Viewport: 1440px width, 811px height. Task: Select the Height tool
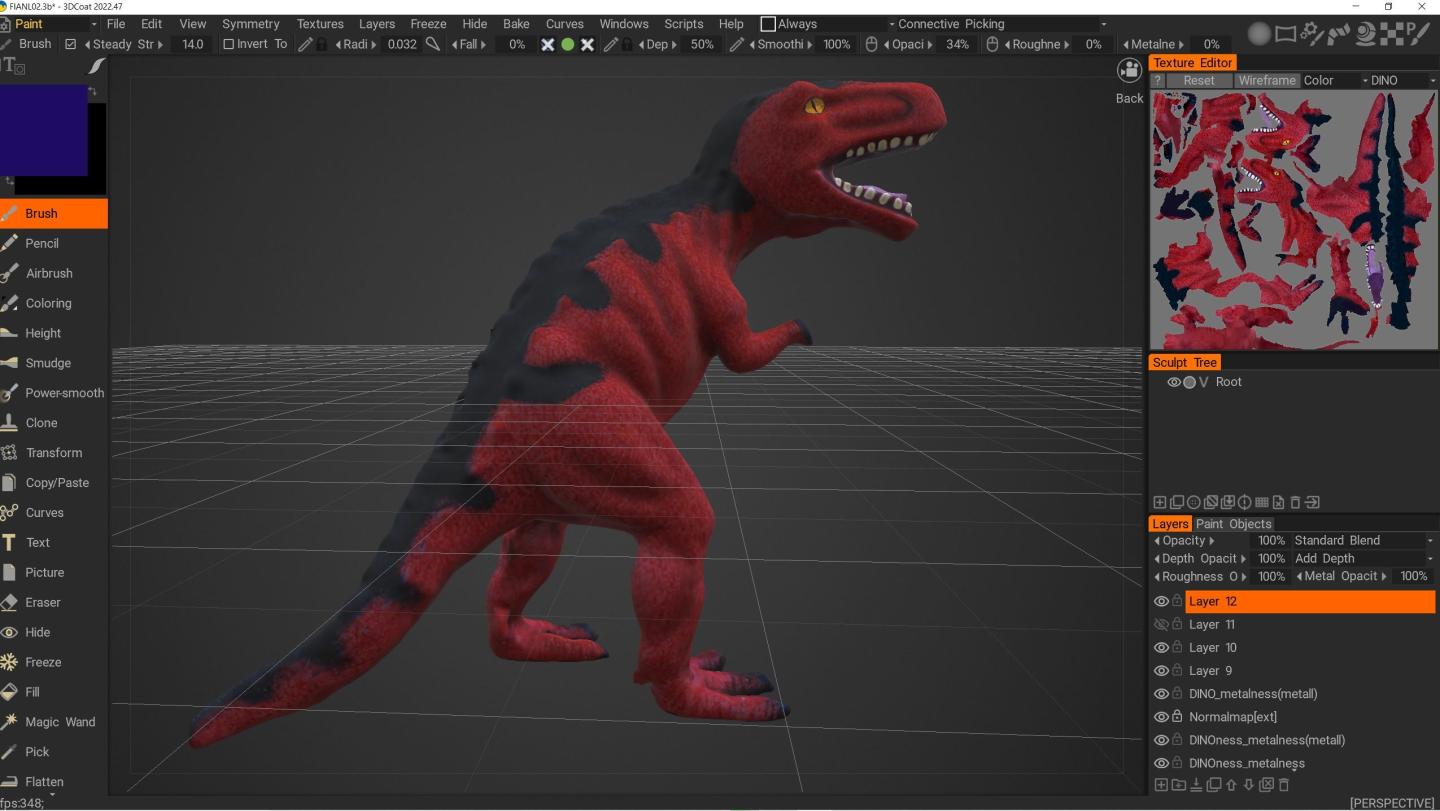click(53, 333)
